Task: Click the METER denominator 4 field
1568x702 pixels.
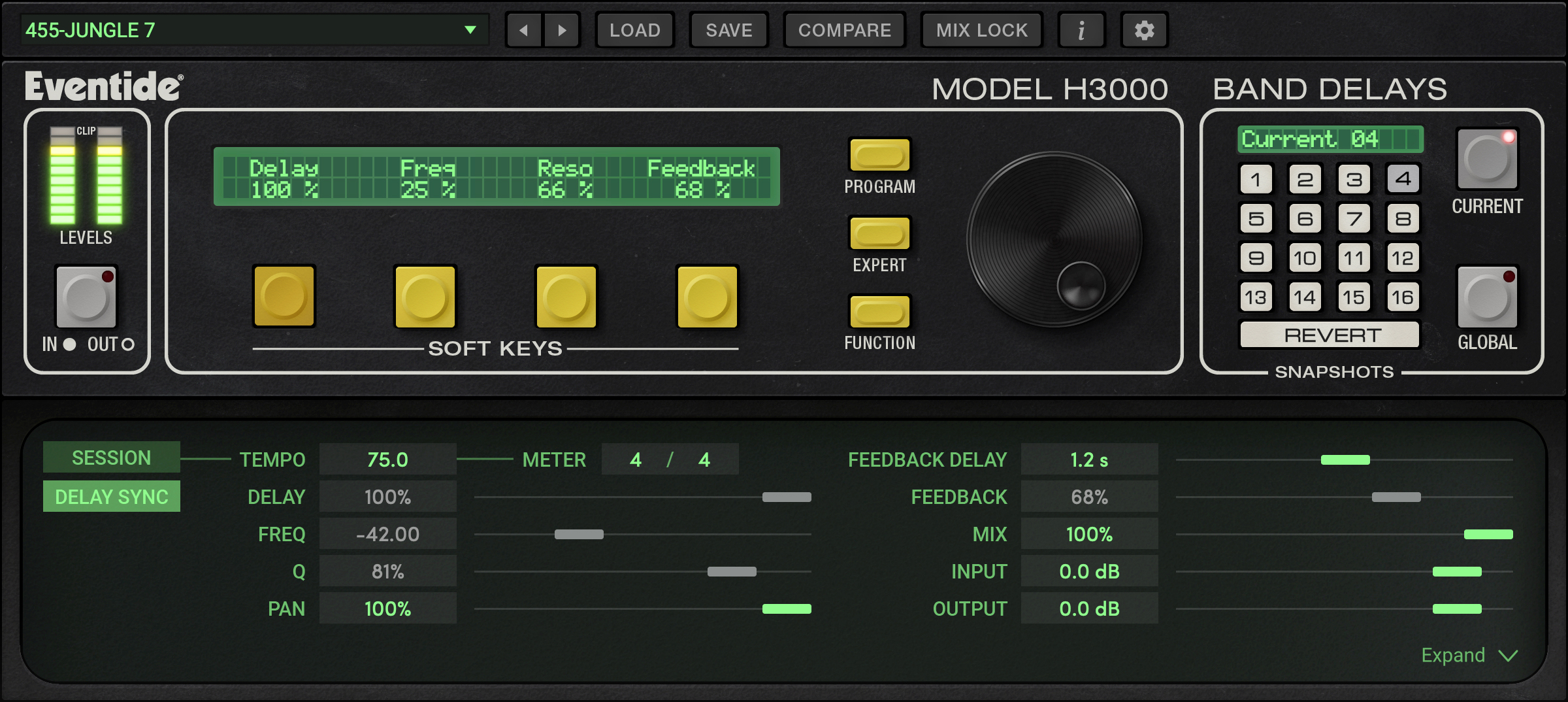Action: pyautogui.click(x=704, y=460)
